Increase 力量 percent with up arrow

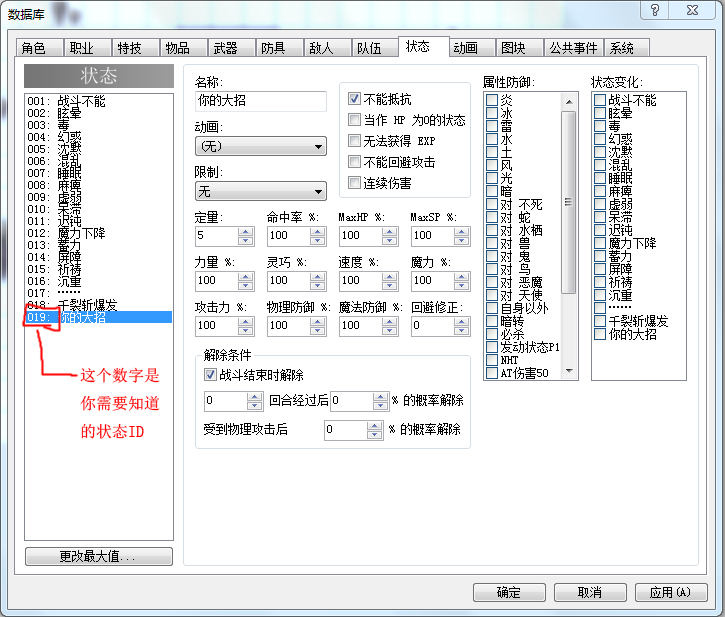(246, 277)
